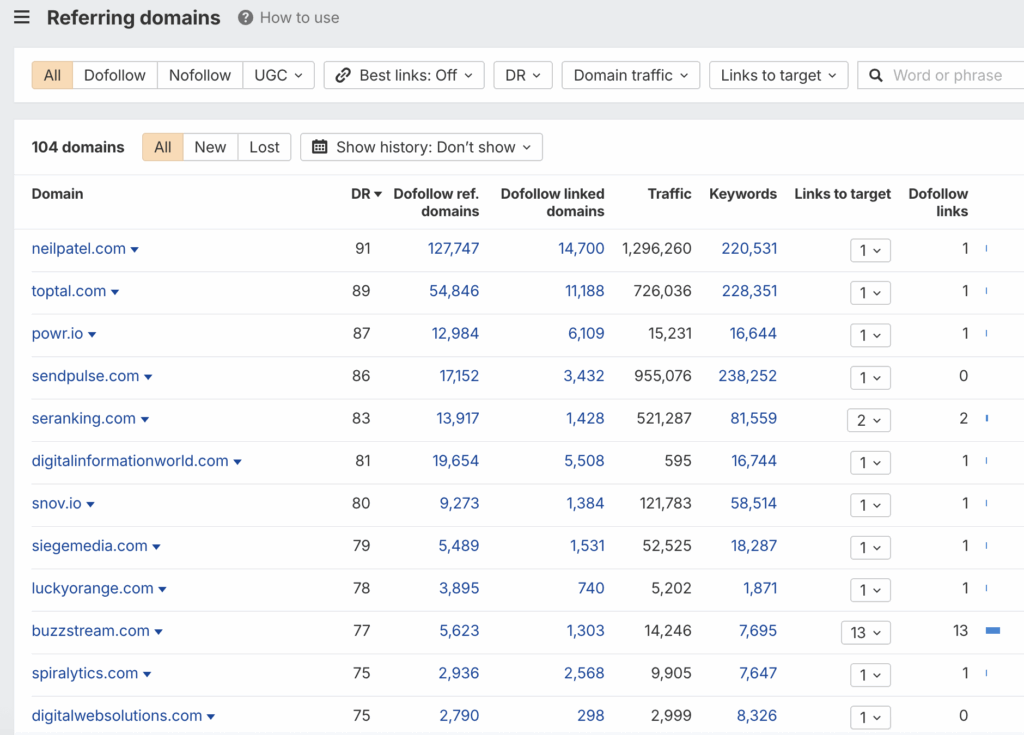The image size is (1024, 735).
Task: Click the 104 domains count text
Action: click(x=78, y=147)
